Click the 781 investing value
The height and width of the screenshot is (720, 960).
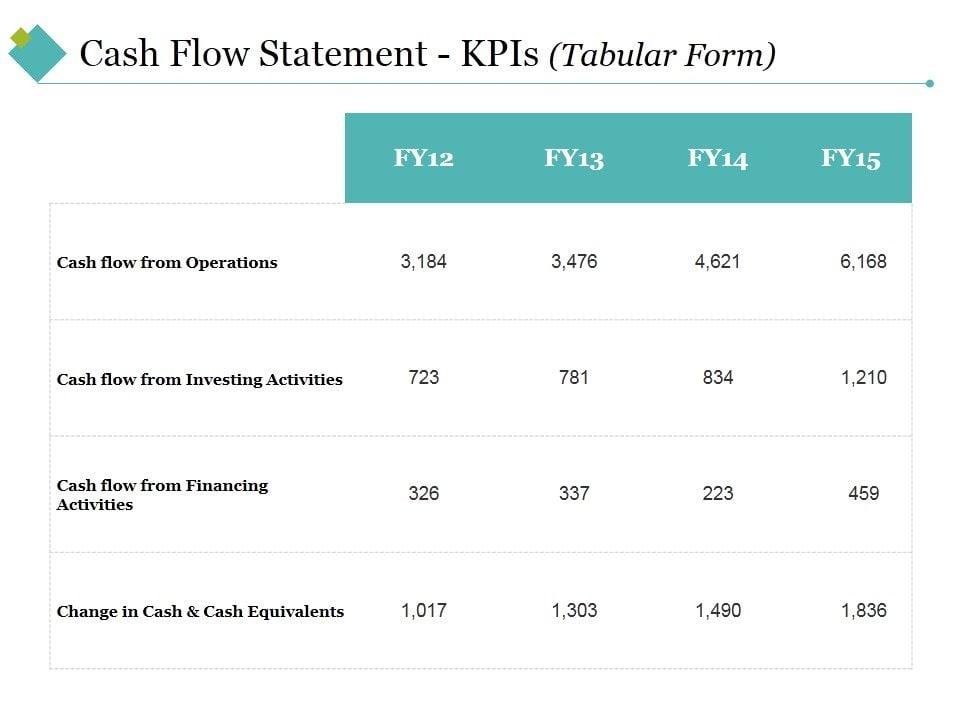click(x=574, y=378)
